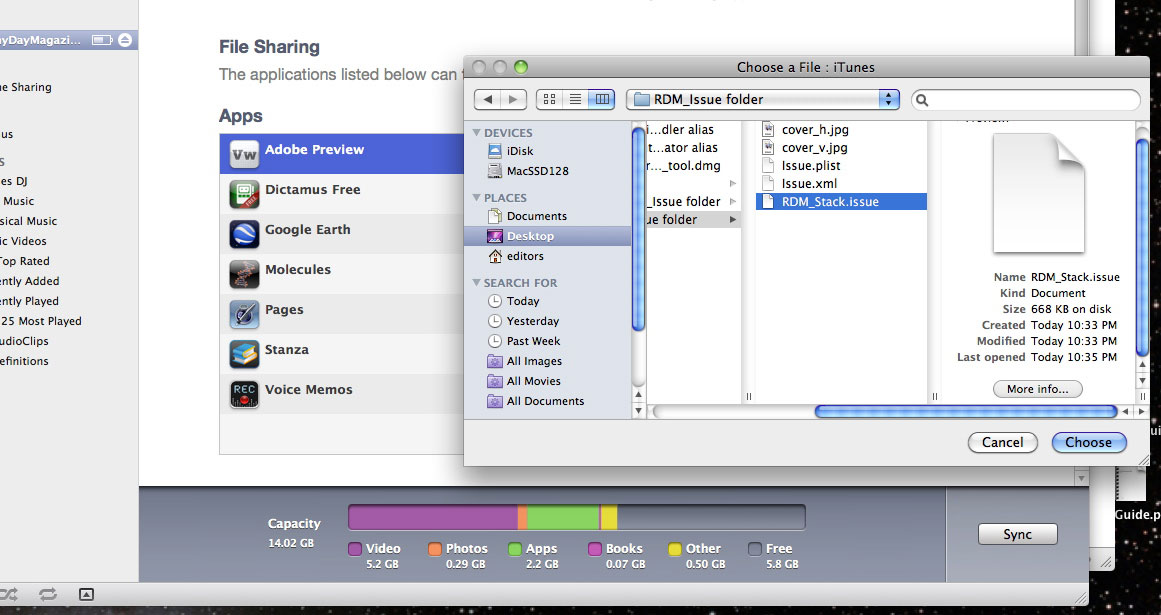The width and height of the screenshot is (1161, 615).
Task: Click the Sync button in iTunes
Action: point(1017,534)
